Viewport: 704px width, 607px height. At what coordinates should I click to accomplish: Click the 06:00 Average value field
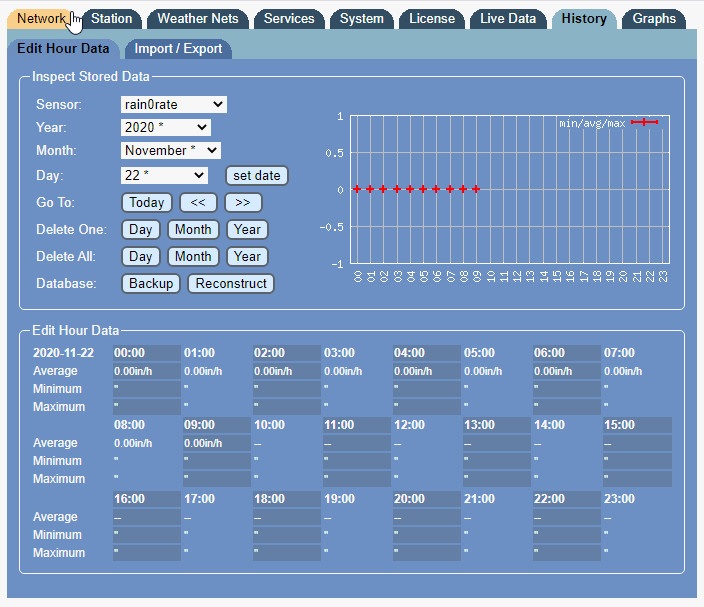click(x=567, y=371)
